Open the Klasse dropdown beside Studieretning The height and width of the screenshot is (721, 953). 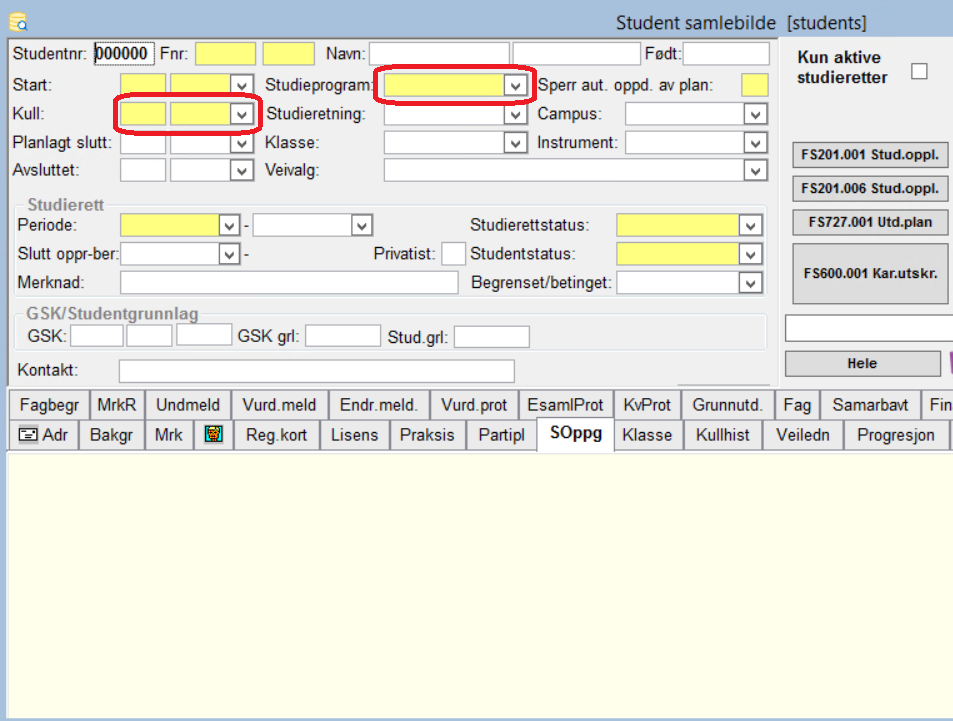[515, 143]
